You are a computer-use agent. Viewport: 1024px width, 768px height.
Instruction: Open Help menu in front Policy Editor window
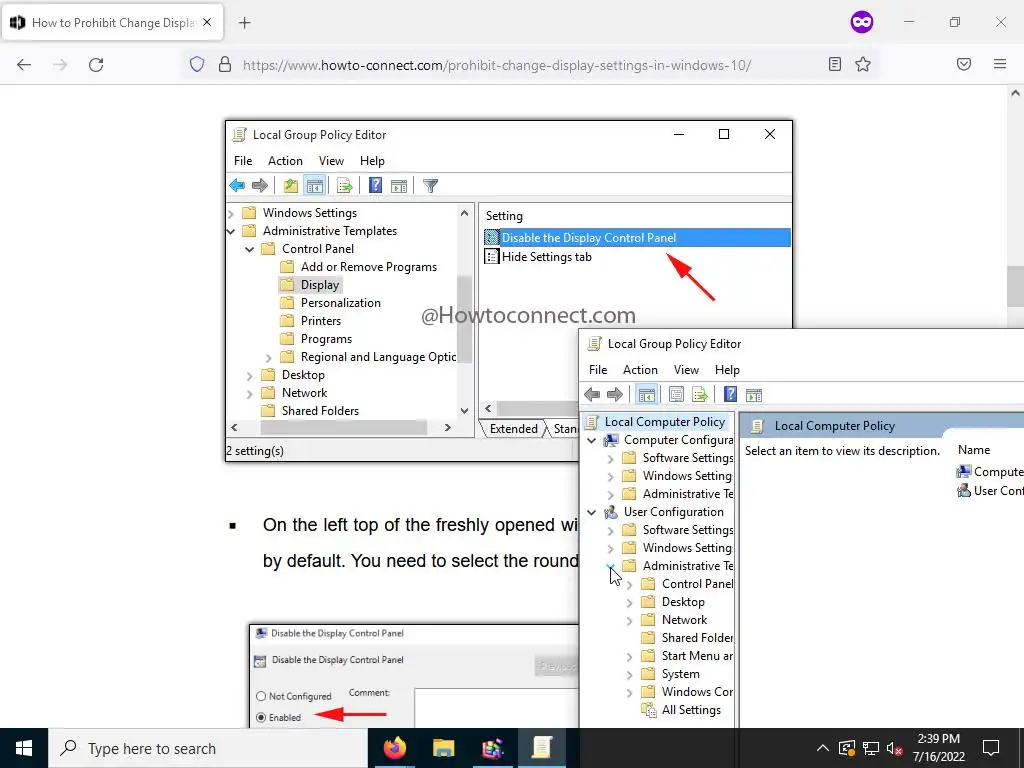[x=727, y=370]
